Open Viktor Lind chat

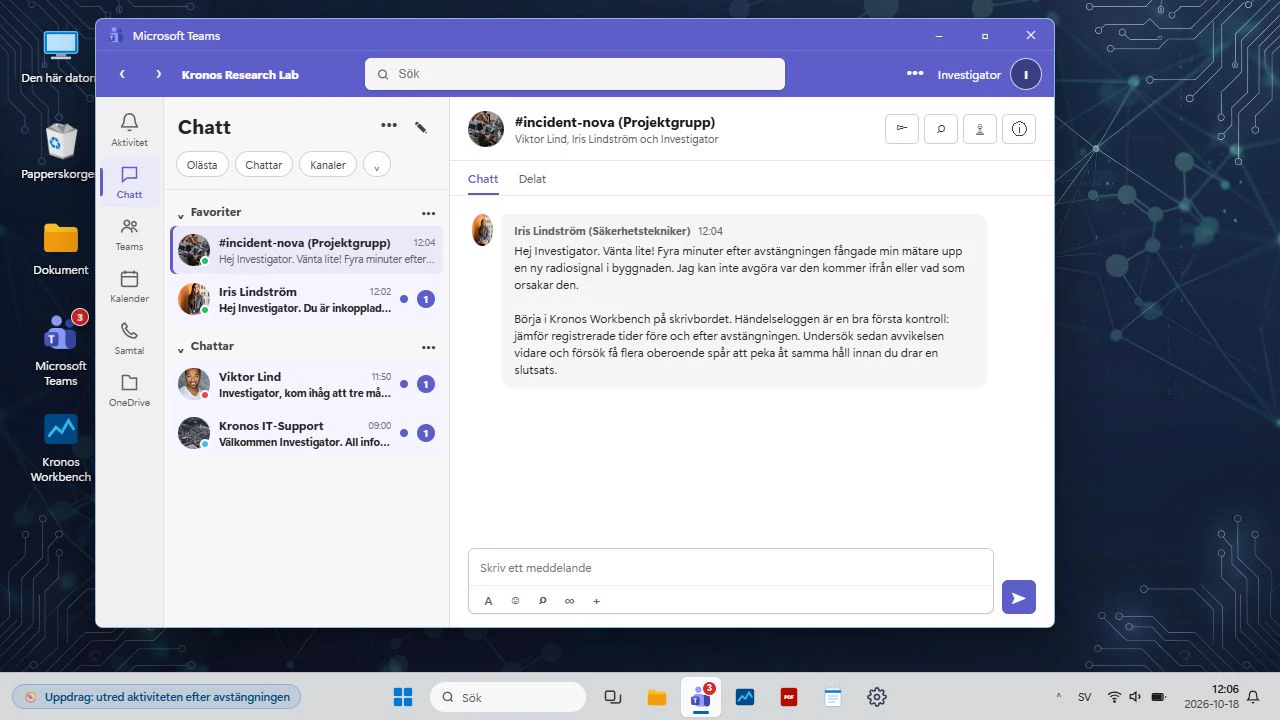tap(307, 384)
